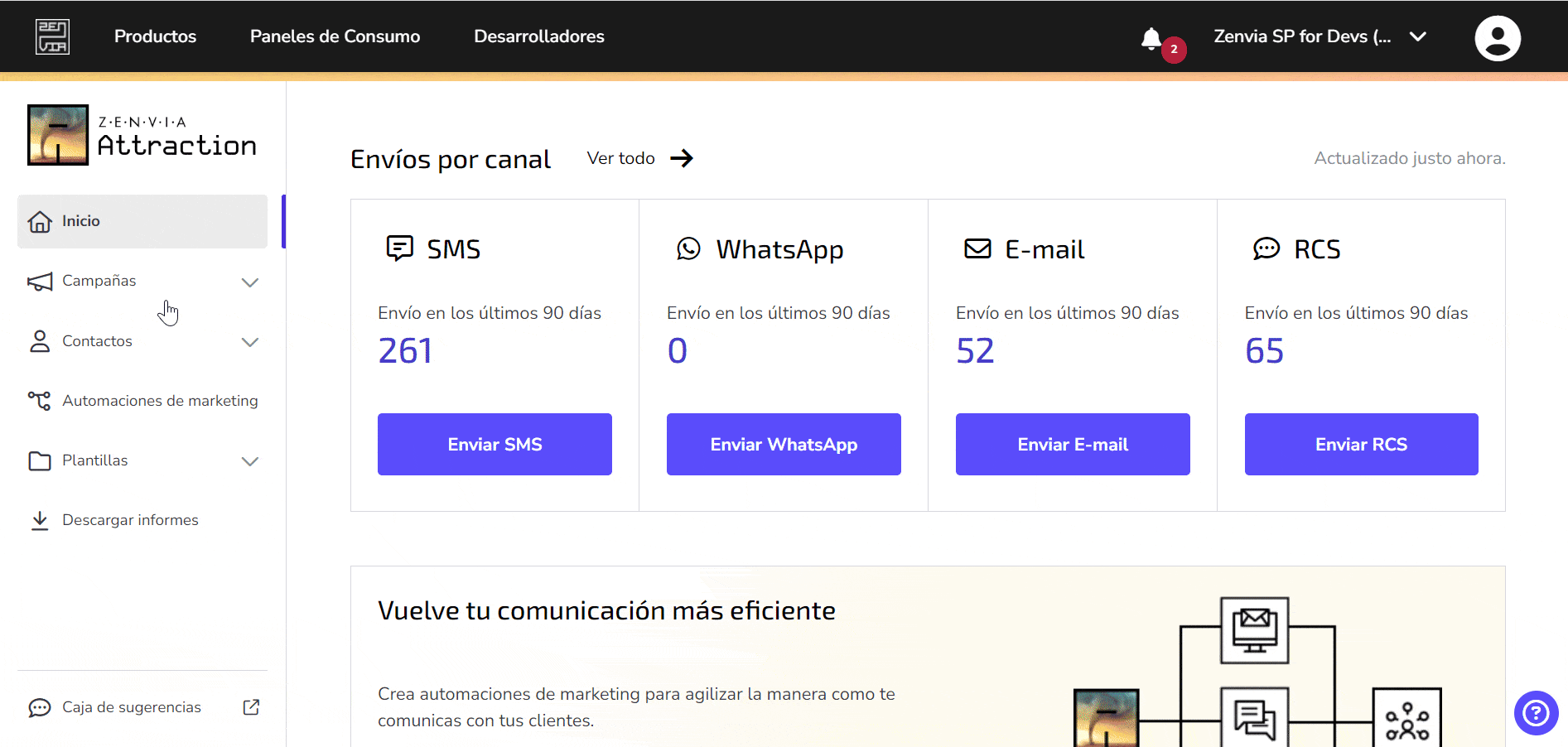Open the Desarrolladores menu item
The height and width of the screenshot is (747, 1568).
coord(538,36)
